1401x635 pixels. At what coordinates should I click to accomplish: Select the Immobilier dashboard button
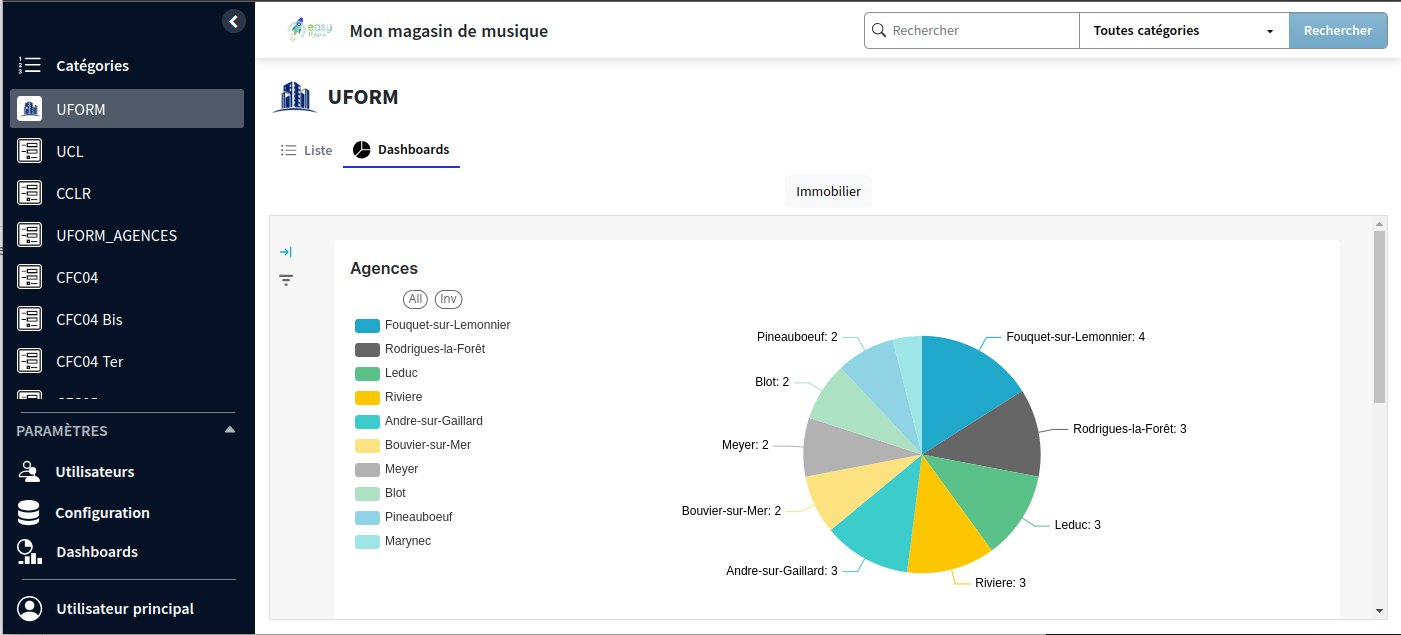coord(827,191)
